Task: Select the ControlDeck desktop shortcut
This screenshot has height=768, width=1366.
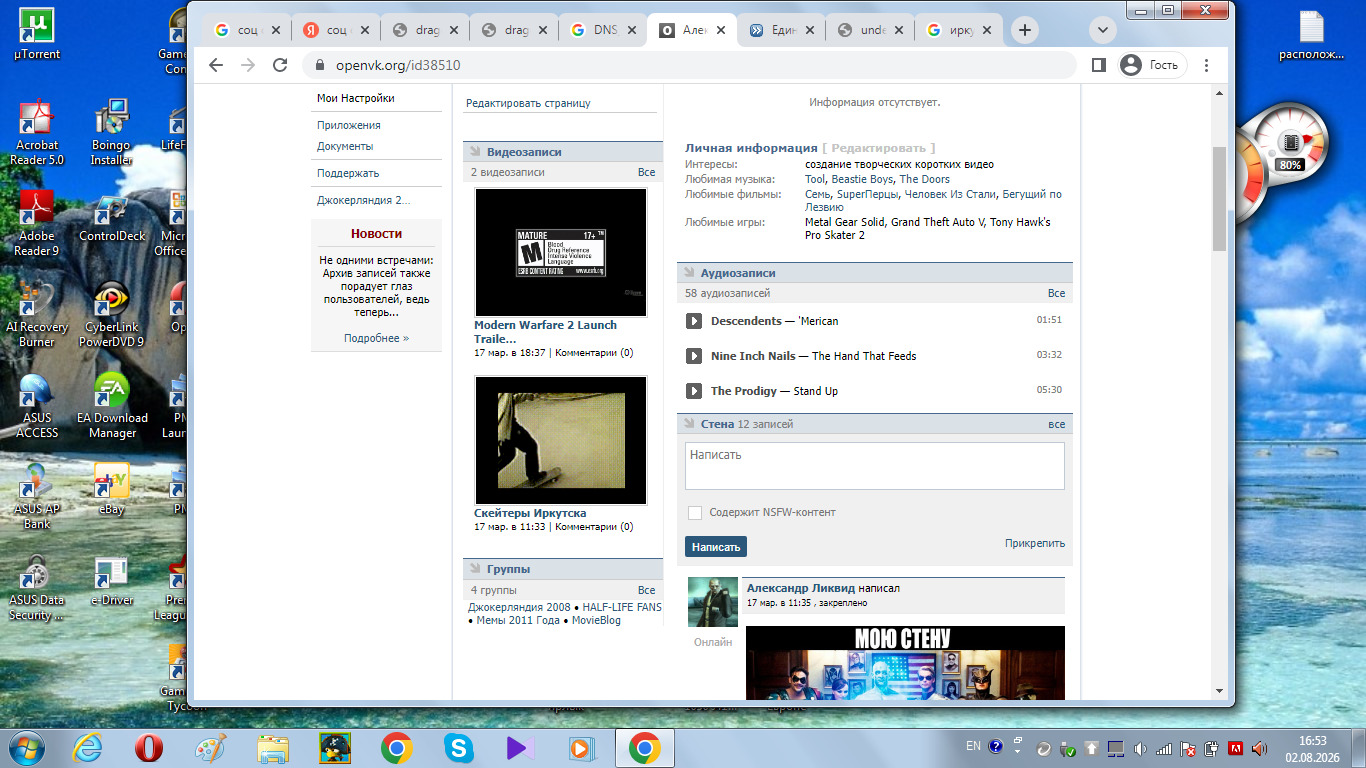Action: tap(112, 220)
